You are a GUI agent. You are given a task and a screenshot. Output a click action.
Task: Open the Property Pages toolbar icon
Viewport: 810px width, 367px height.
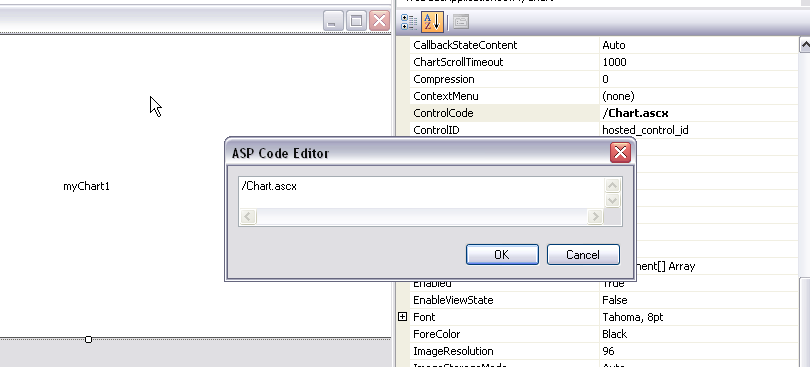click(461, 22)
